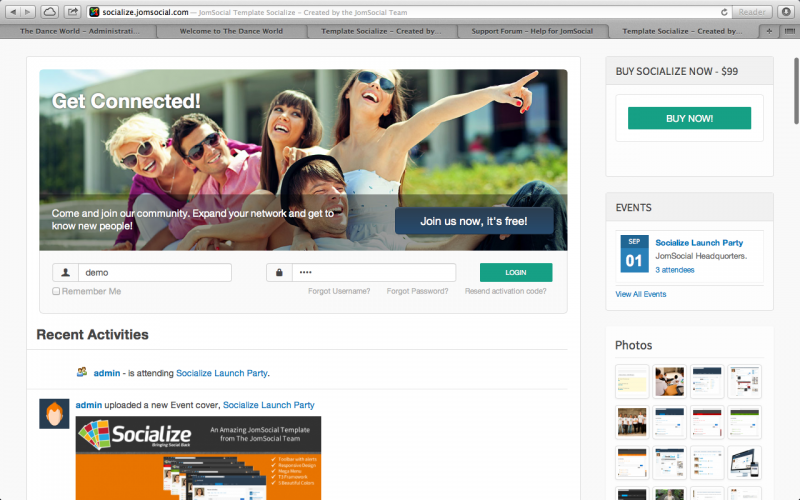The height and width of the screenshot is (500, 800).
Task: Open the iCloud tabs cloud icon
Action: tap(49, 12)
